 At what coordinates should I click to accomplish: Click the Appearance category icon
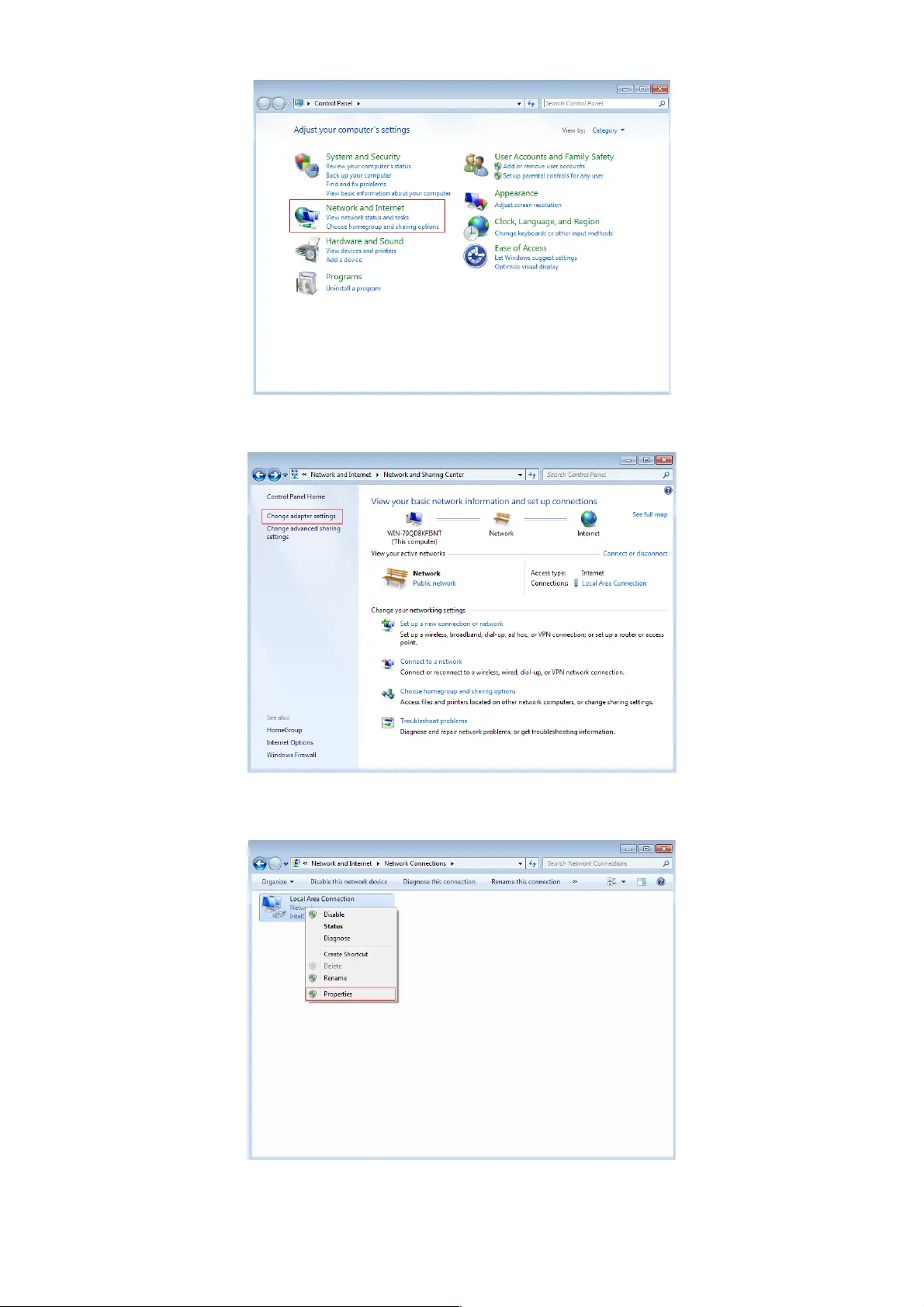pyautogui.click(x=476, y=200)
